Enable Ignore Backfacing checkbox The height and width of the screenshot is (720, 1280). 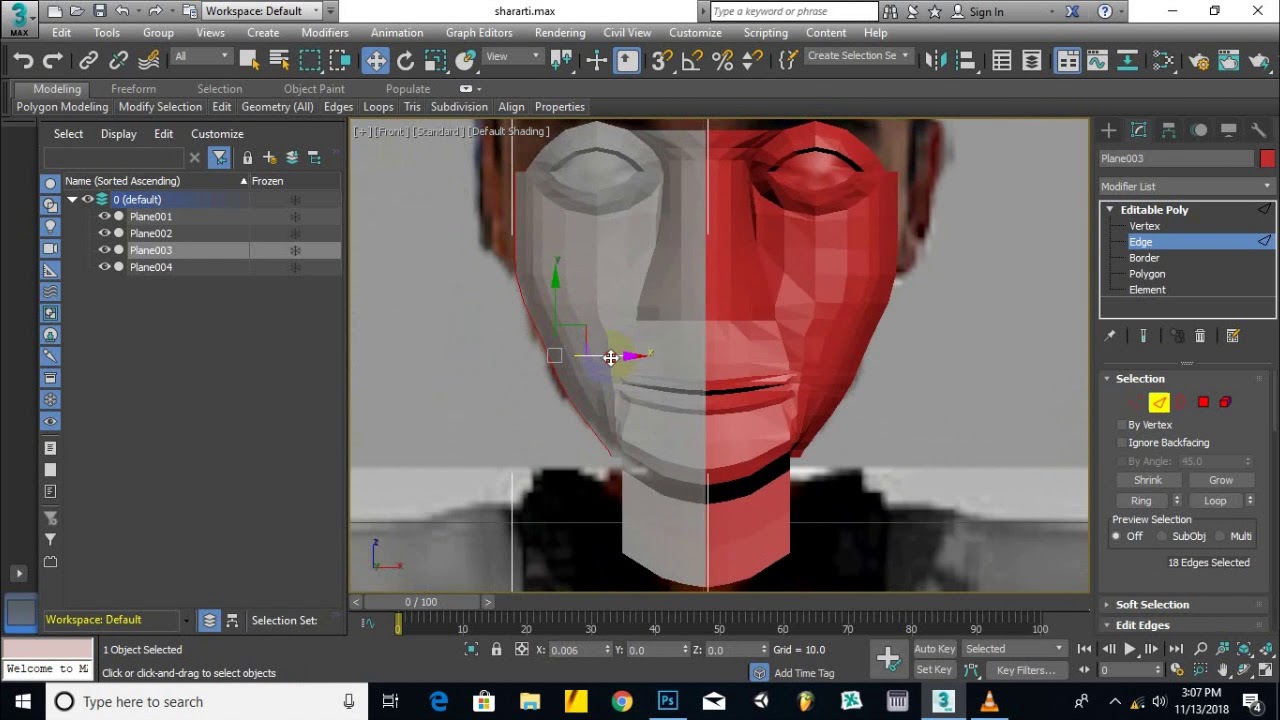click(1122, 443)
